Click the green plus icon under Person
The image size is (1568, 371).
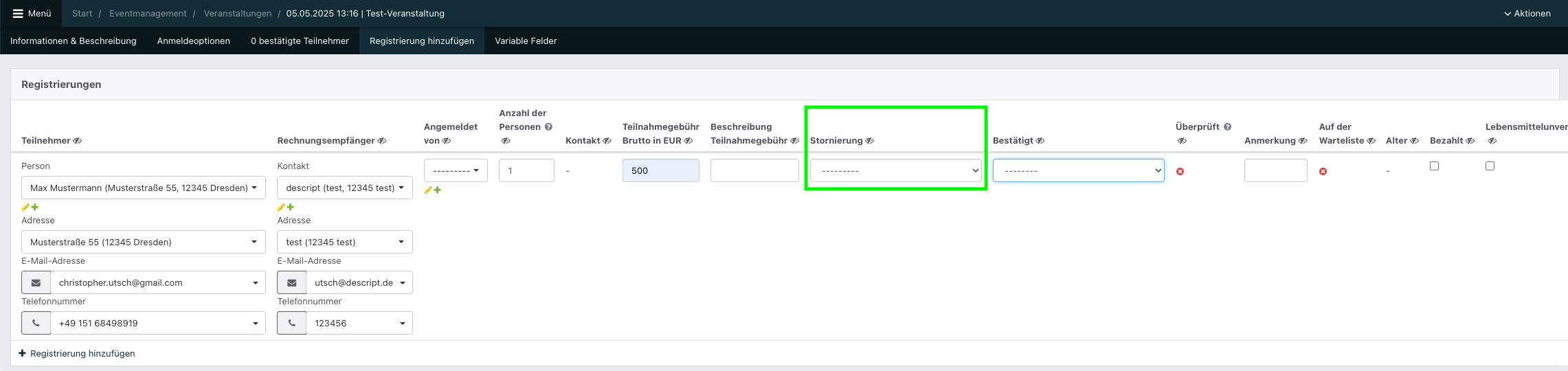(x=35, y=207)
